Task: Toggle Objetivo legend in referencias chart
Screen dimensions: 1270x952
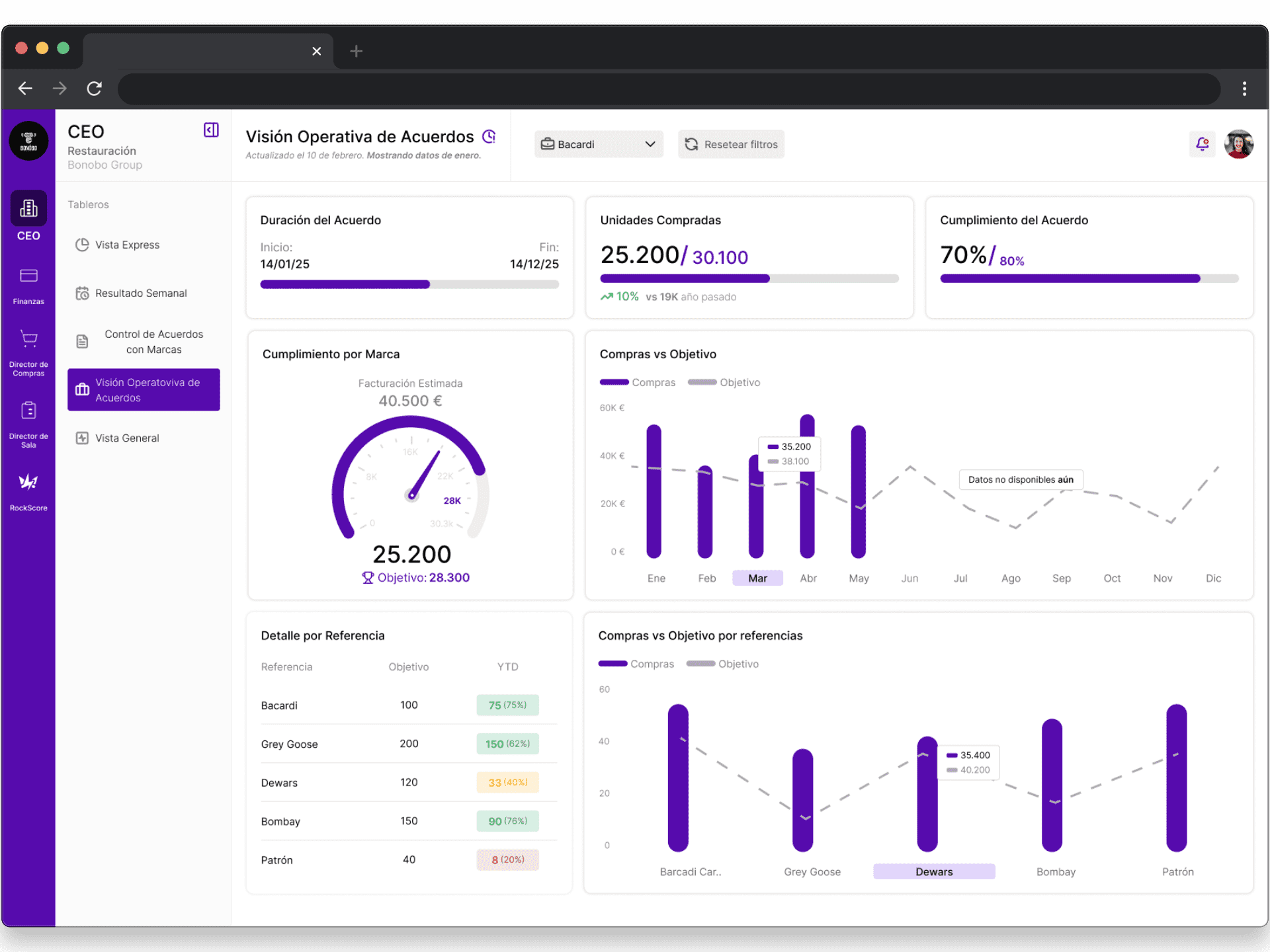Action: (x=722, y=664)
